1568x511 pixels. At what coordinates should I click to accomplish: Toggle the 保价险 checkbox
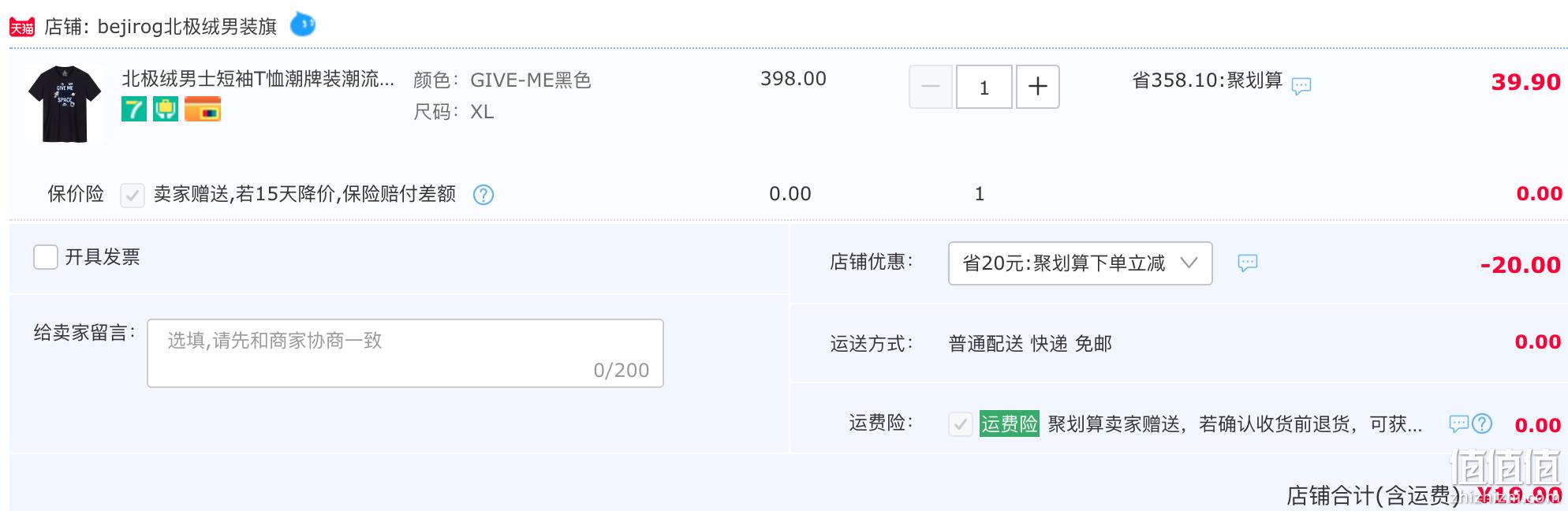click(x=133, y=195)
